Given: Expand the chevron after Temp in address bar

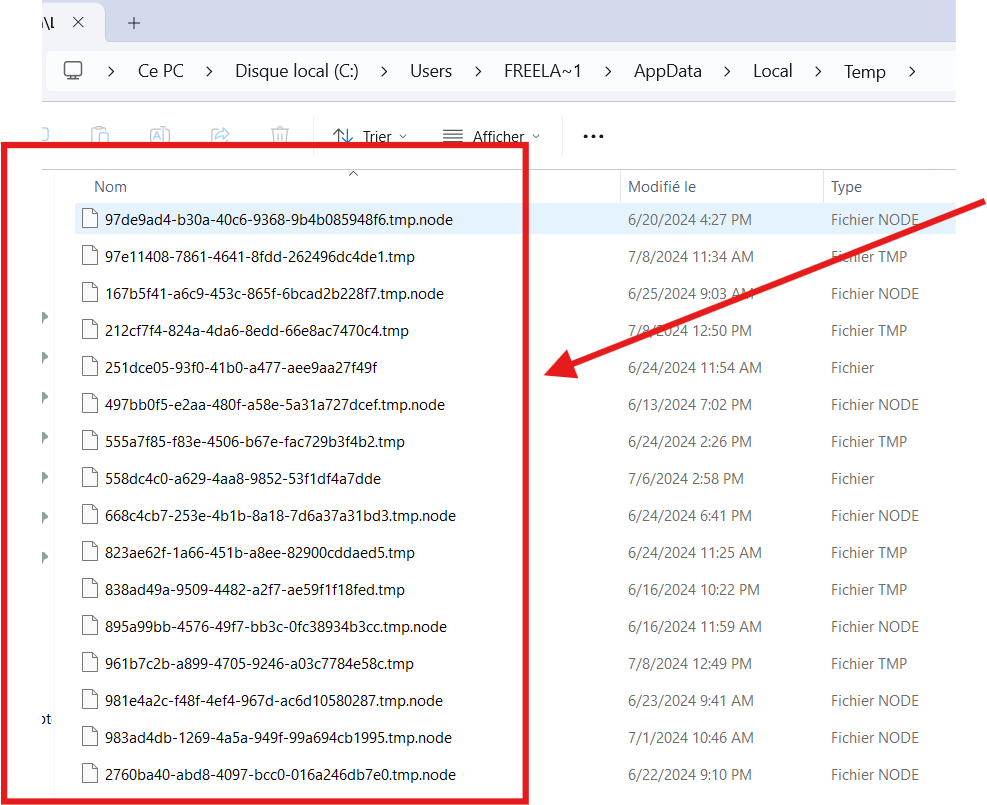Looking at the screenshot, I should tap(912, 71).
